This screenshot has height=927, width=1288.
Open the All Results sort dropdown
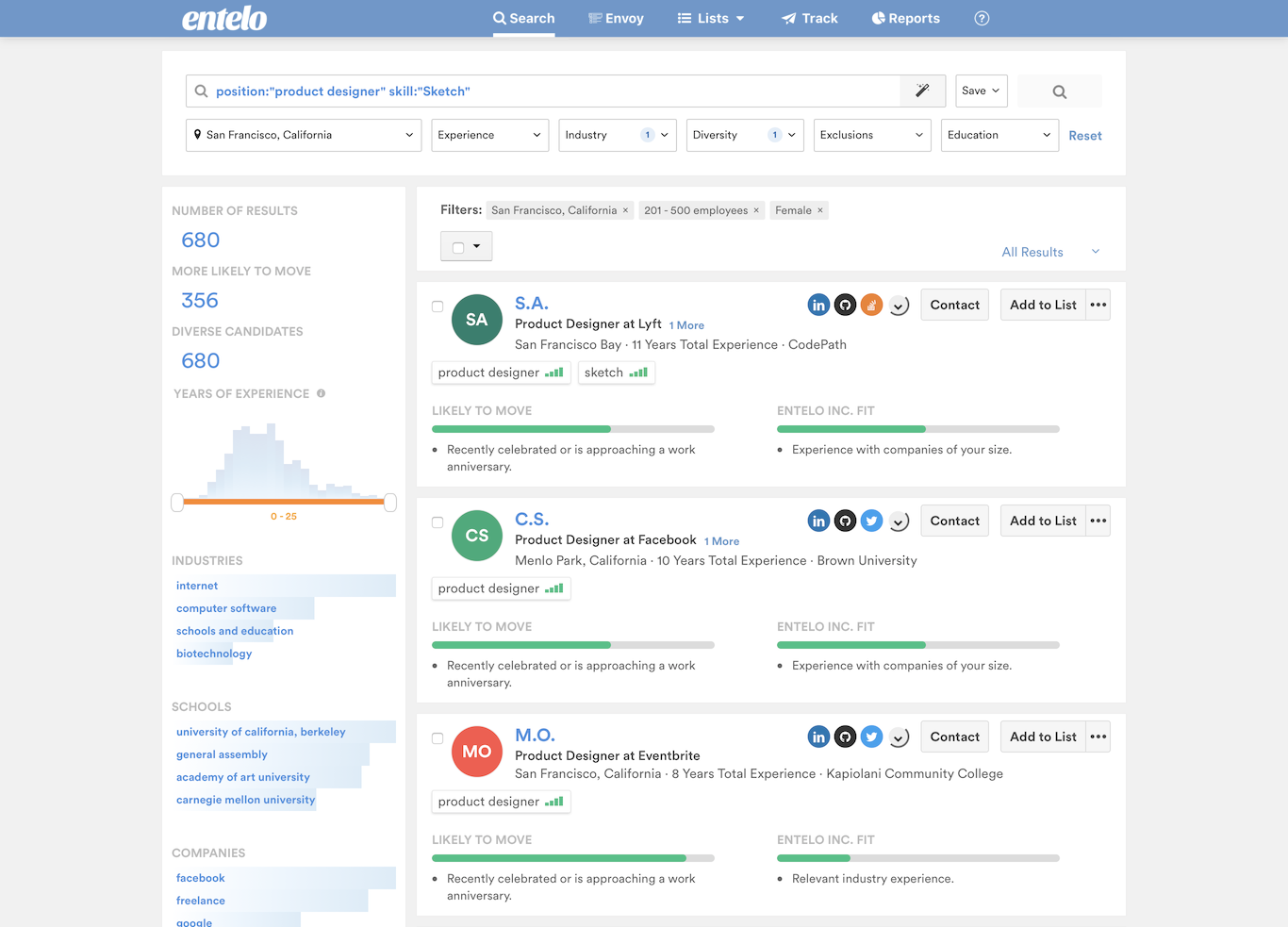click(x=1049, y=252)
